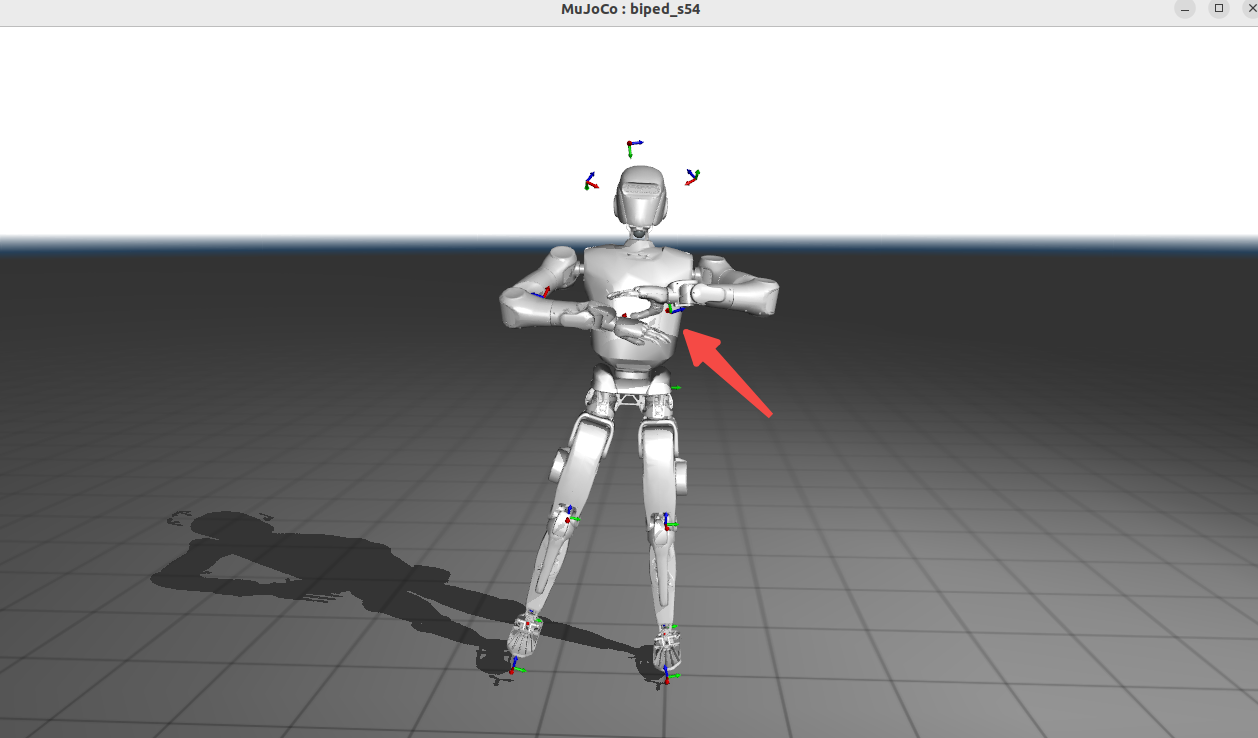Select the robot's shoulder on the screen-left side

pyautogui.click(x=561, y=263)
